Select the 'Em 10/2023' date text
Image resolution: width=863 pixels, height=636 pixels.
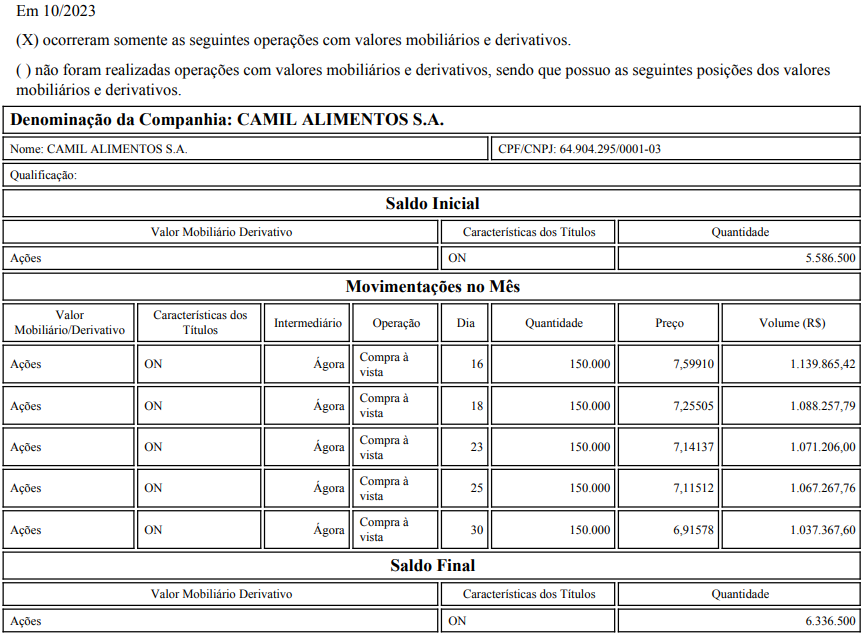[56, 10]
